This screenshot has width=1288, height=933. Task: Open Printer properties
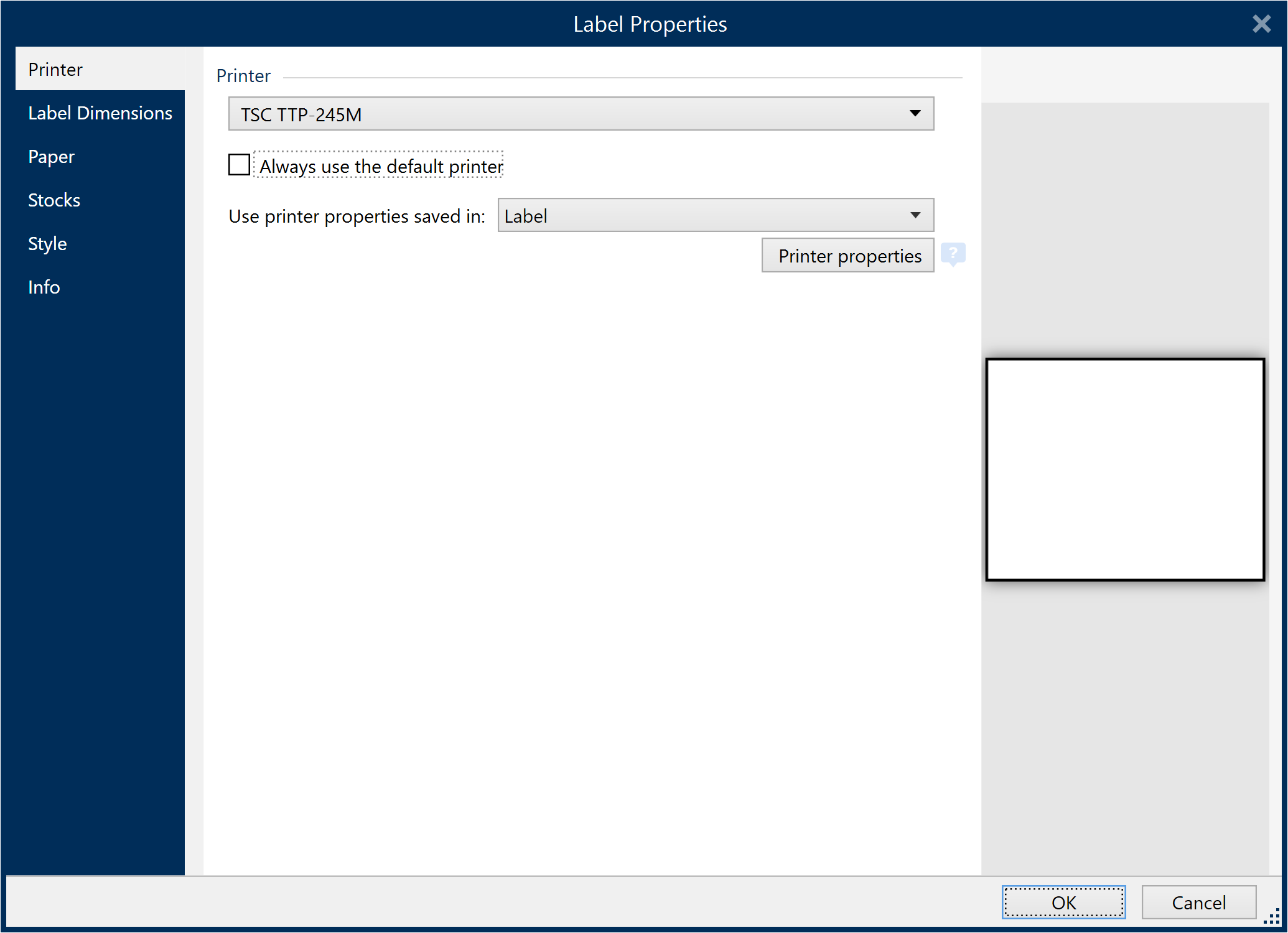click(847, 255)
